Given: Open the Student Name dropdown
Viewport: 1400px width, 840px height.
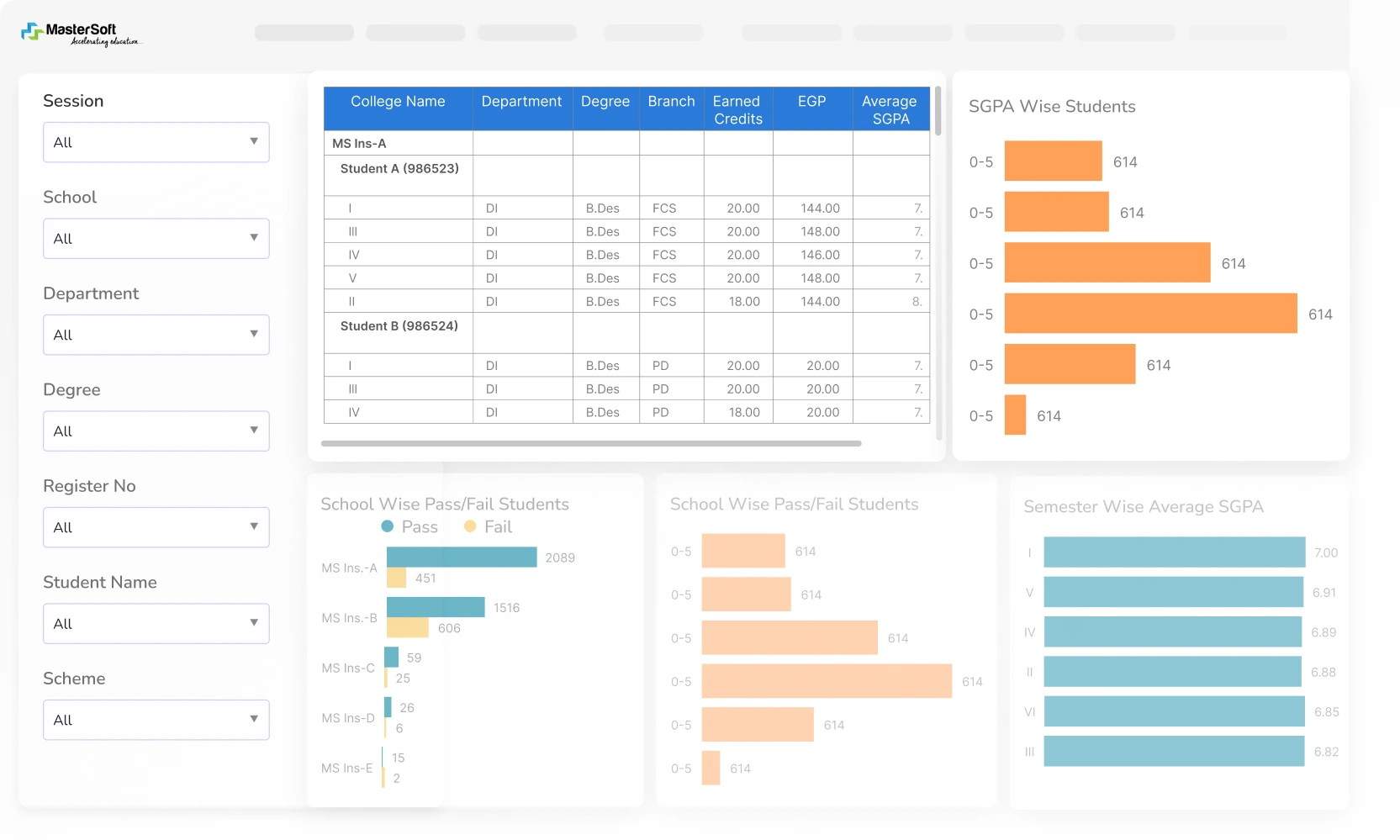Looking at the screenshot, I should 155,623.
